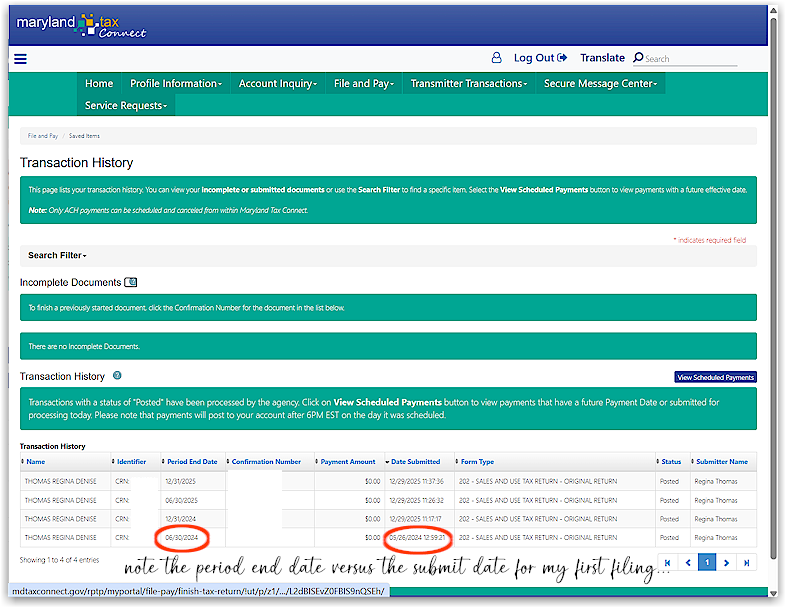Sort table by Period End Date
The image size is (786, 608).
click(x=191, y=462)
